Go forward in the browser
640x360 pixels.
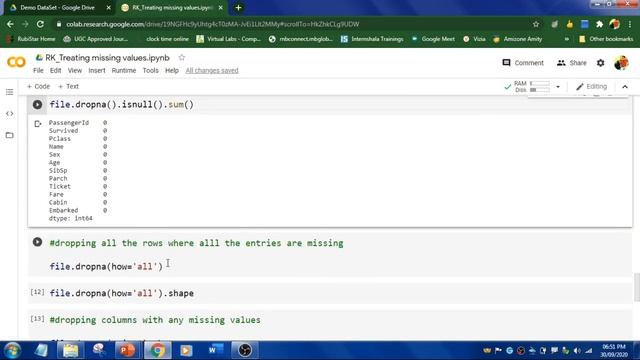pos(25,24)
